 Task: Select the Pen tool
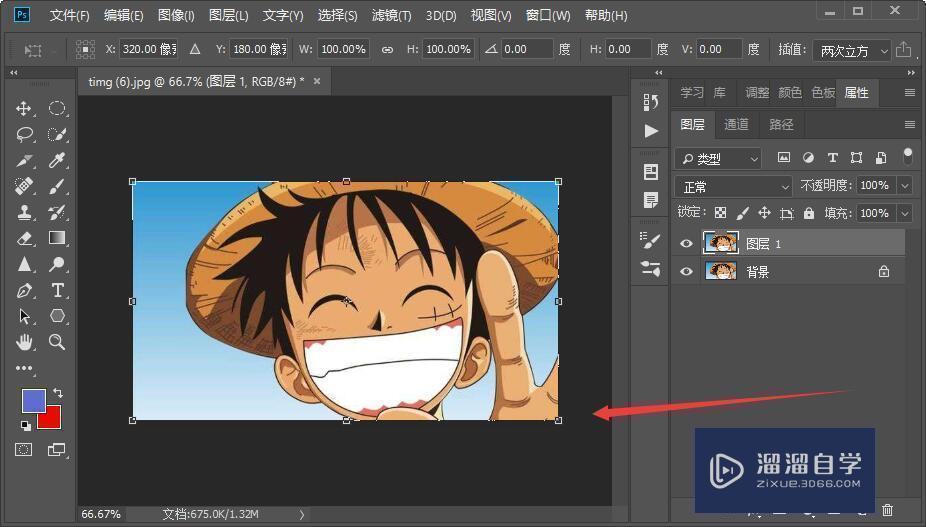pos(24,290)
